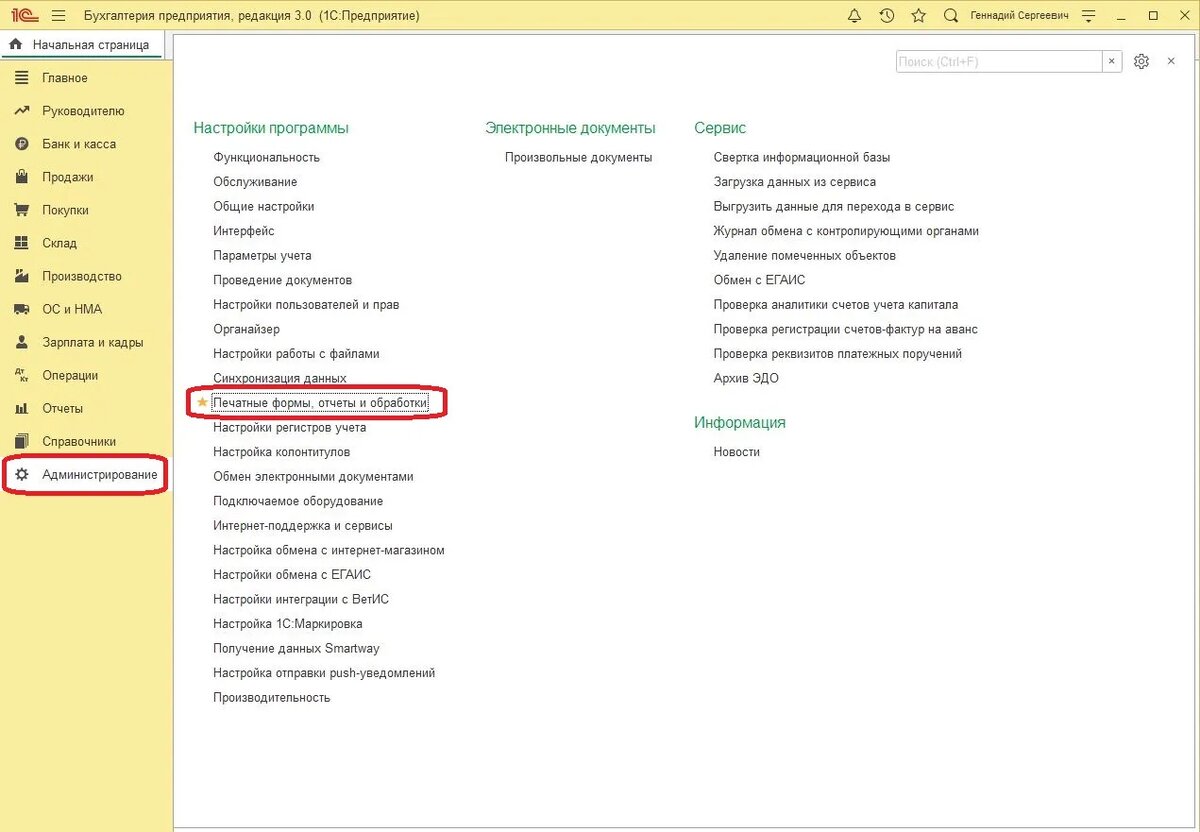Close the Администрирование panel with X

tap(1171, 62)
